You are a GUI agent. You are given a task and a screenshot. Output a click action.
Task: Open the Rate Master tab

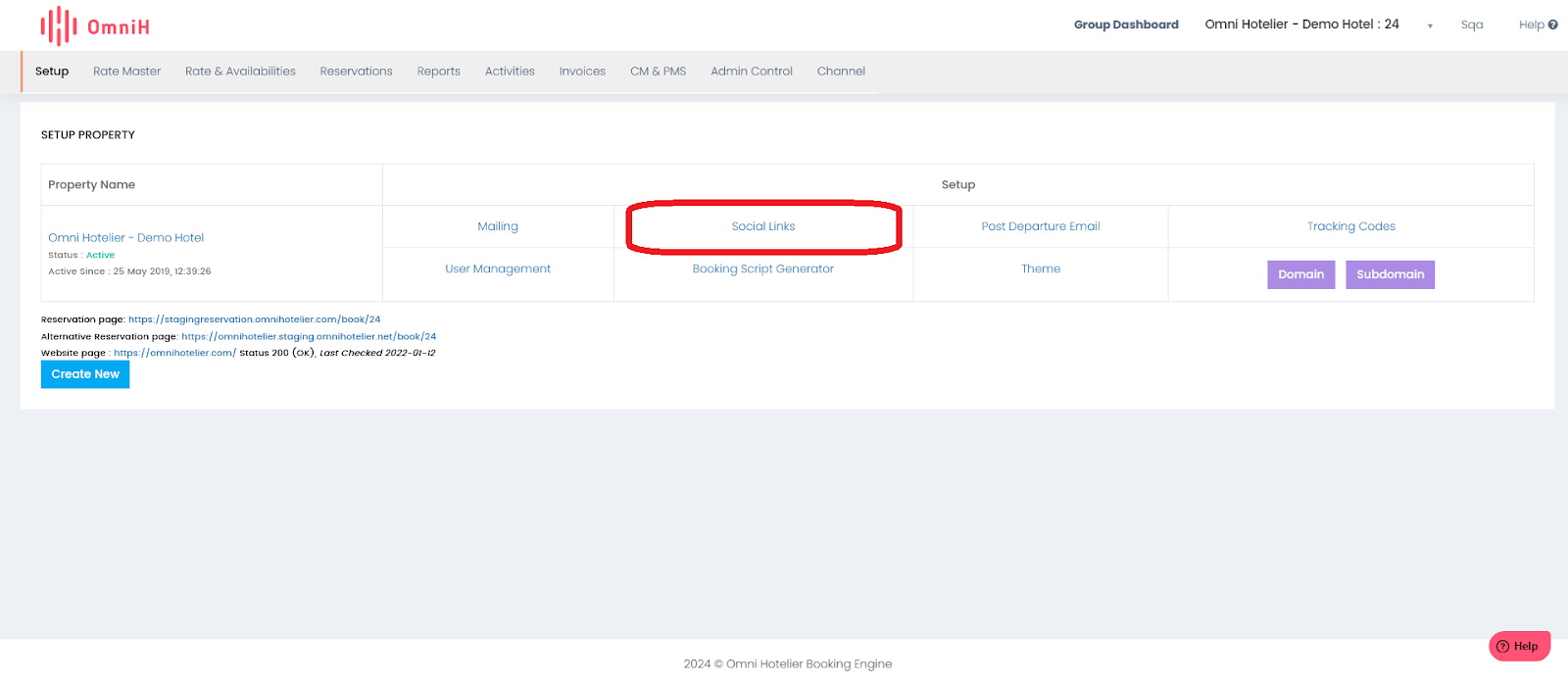click(x=126, y=72)
